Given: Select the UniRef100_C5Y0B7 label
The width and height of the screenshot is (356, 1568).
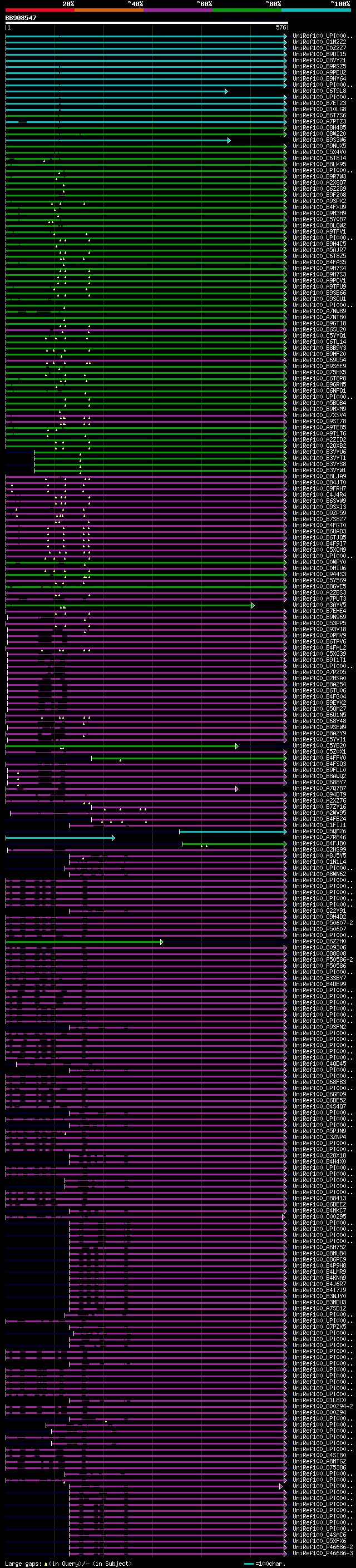Looking at the screenshot, I should coord(319,219).
